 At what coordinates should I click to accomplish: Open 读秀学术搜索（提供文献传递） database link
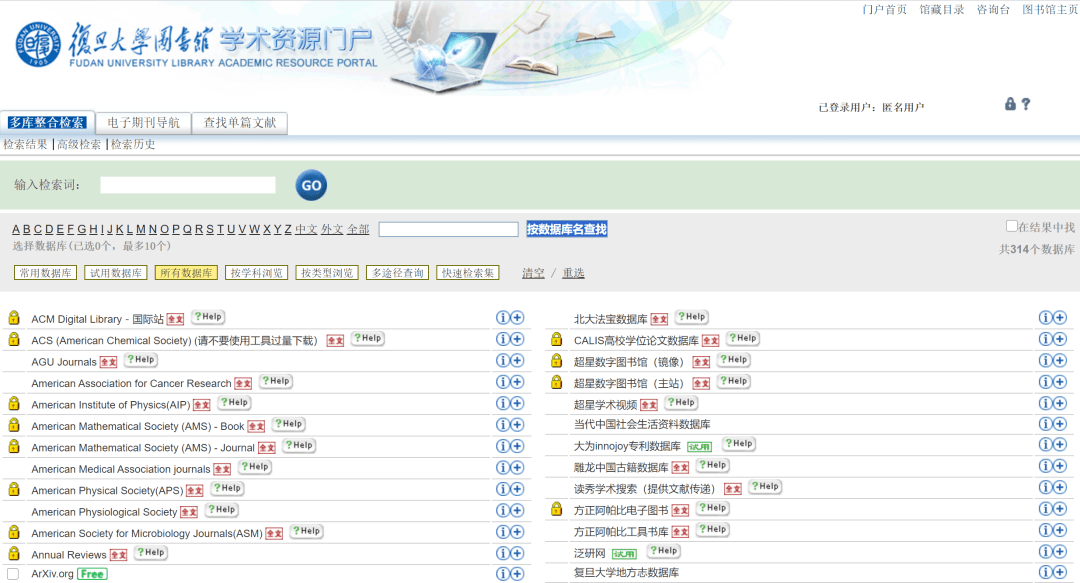point(644,489)
